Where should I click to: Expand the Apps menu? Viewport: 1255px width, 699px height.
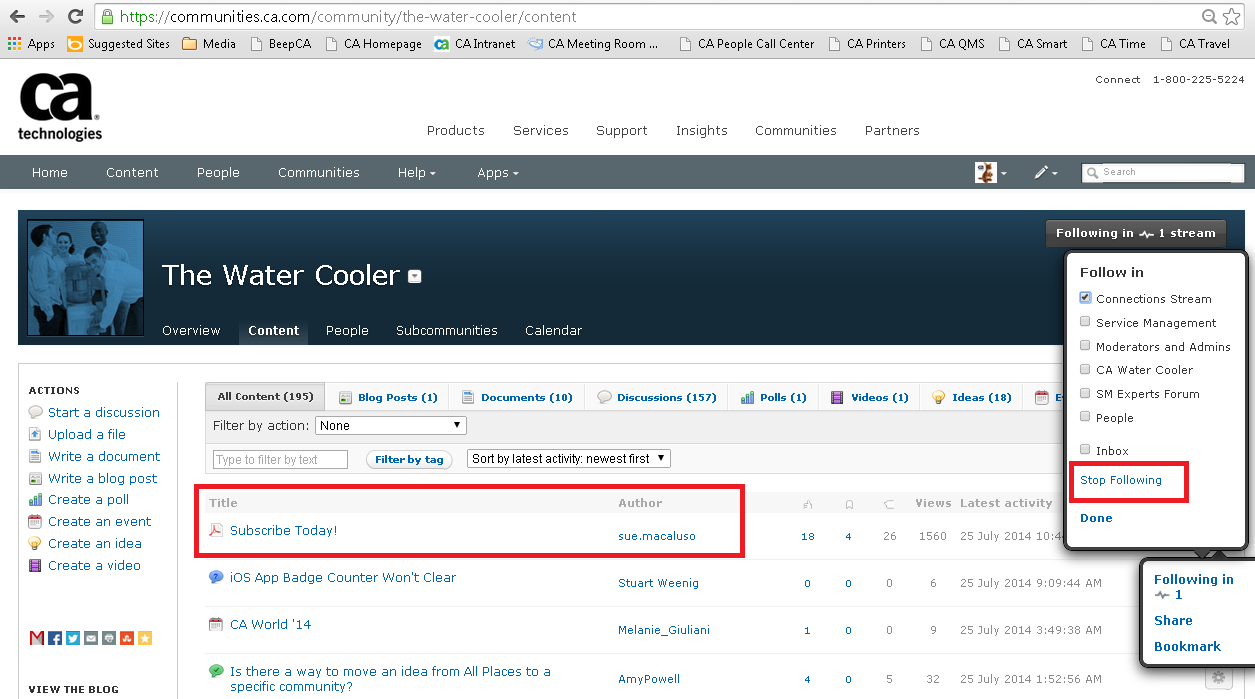point(498,172)
